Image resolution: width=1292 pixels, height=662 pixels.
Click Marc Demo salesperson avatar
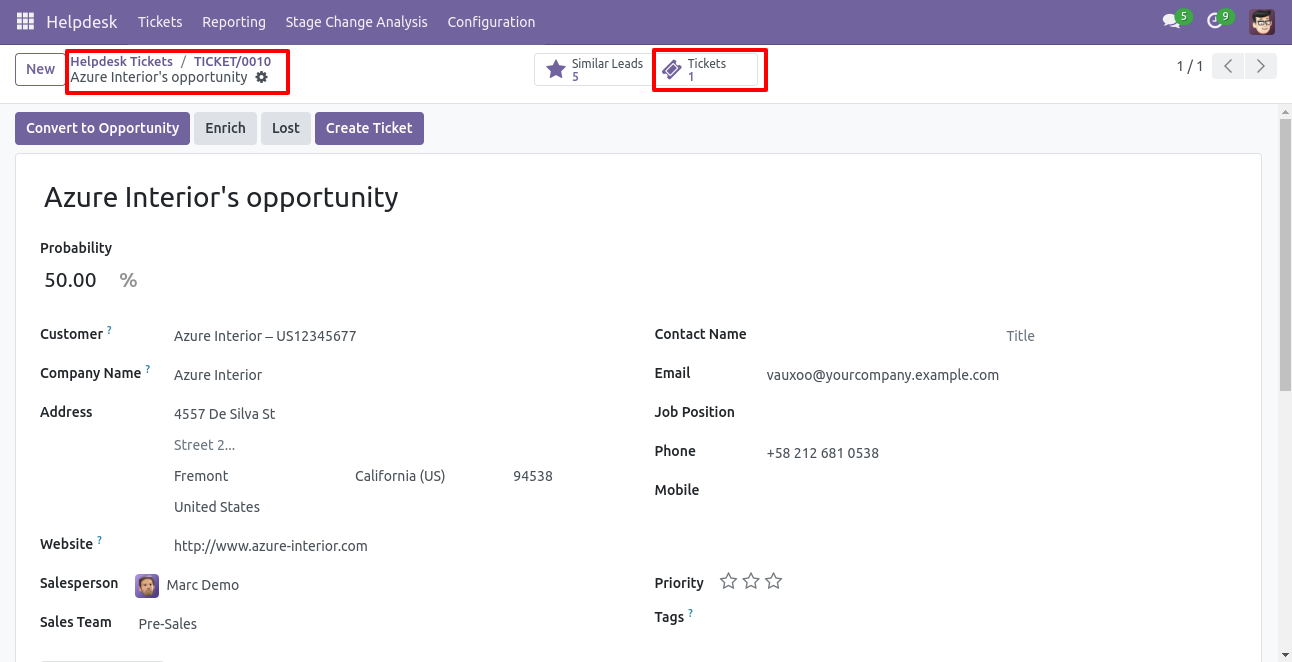click(x=147, y=585)
